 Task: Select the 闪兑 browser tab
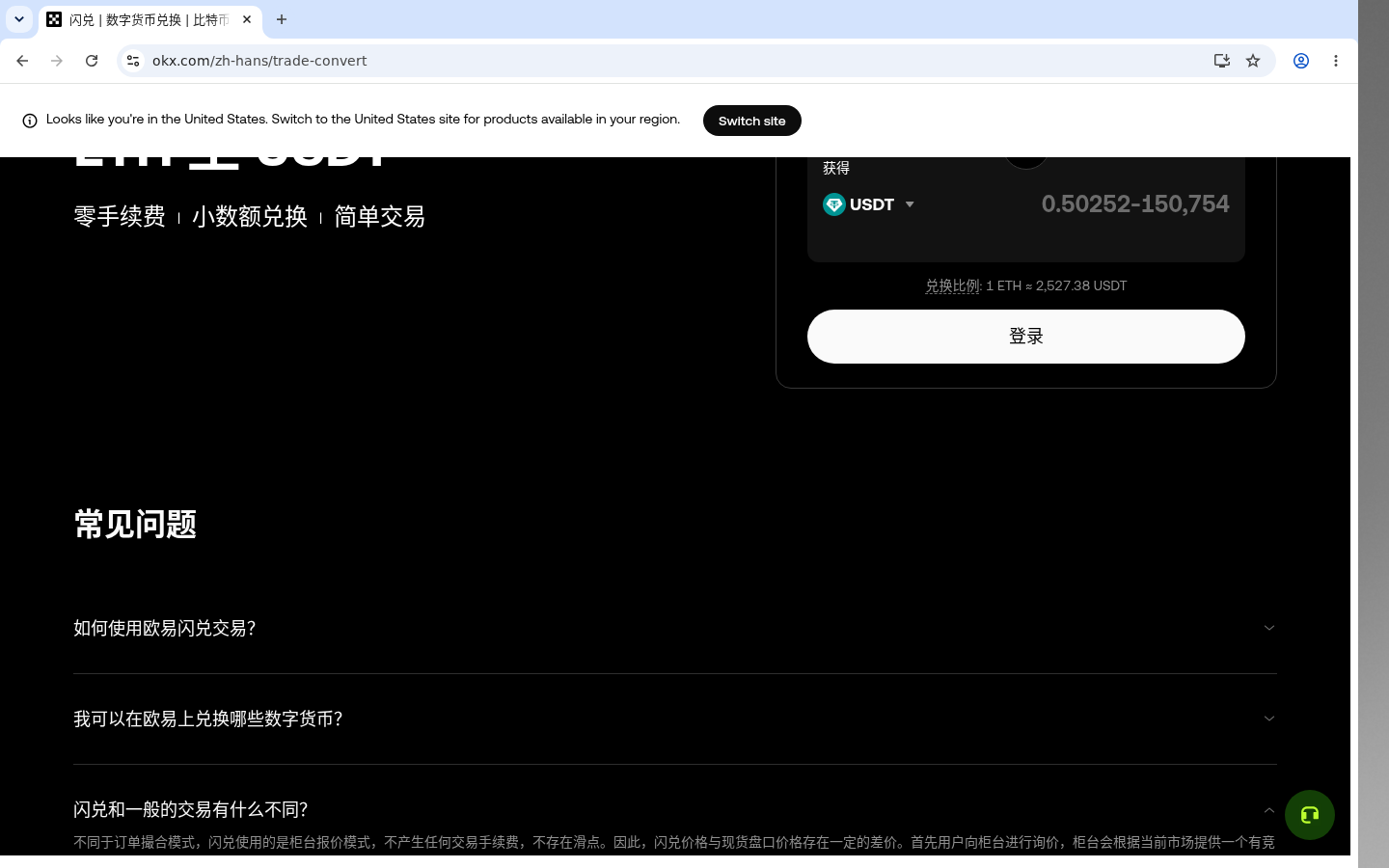coord(150,19)
